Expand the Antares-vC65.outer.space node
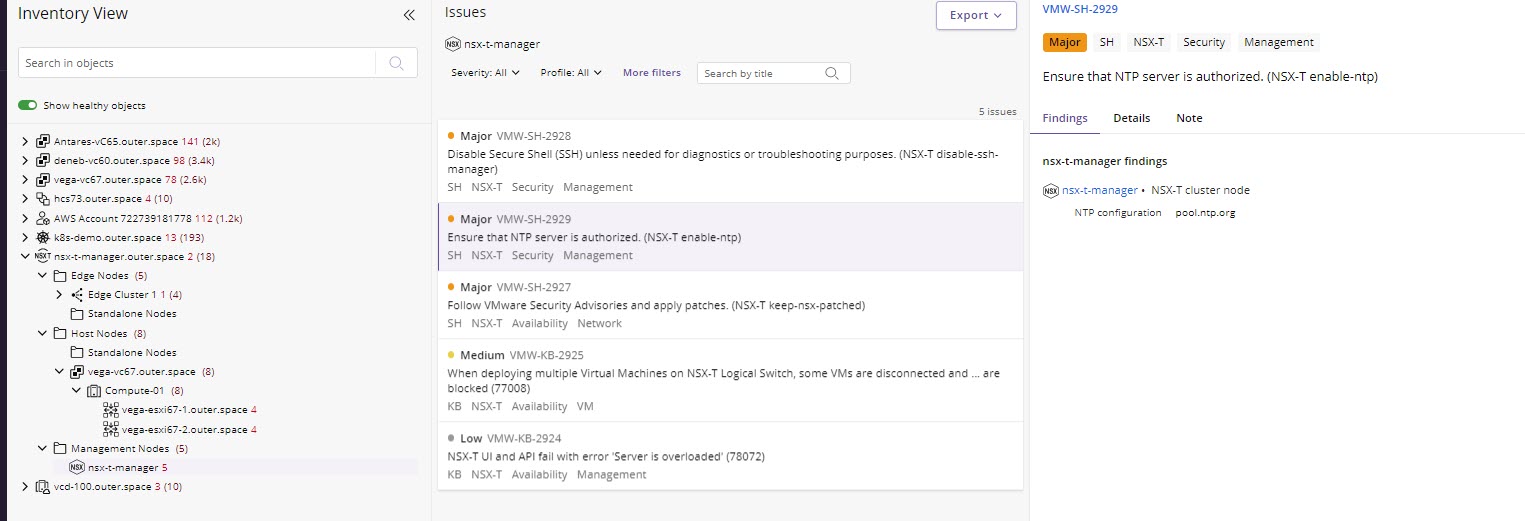The height and width of the screenshot is (521, 1525). click(25, 142)
